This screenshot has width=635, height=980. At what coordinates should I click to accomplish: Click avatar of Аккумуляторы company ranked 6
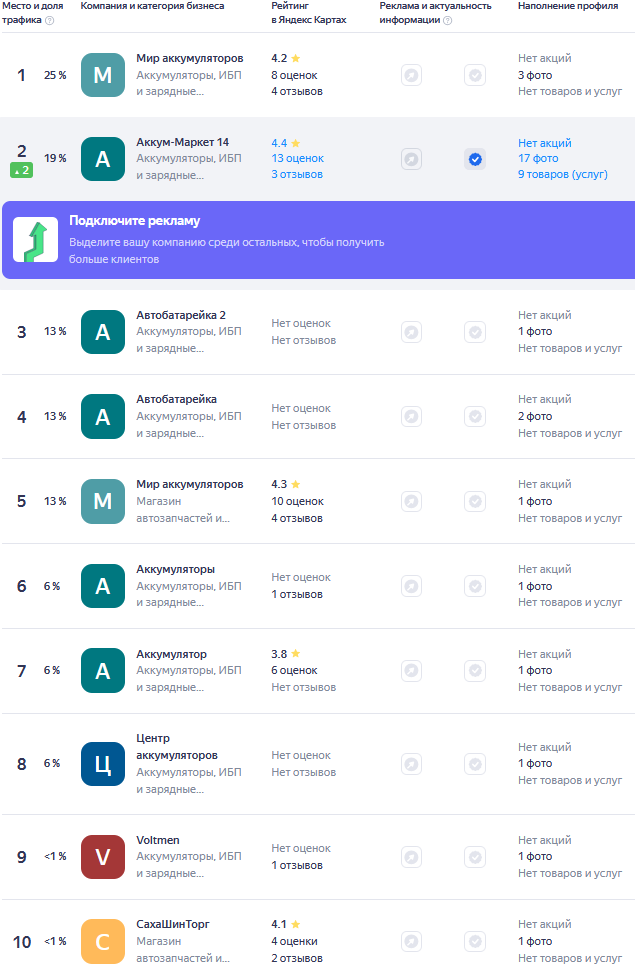click(x=102, y=586)
